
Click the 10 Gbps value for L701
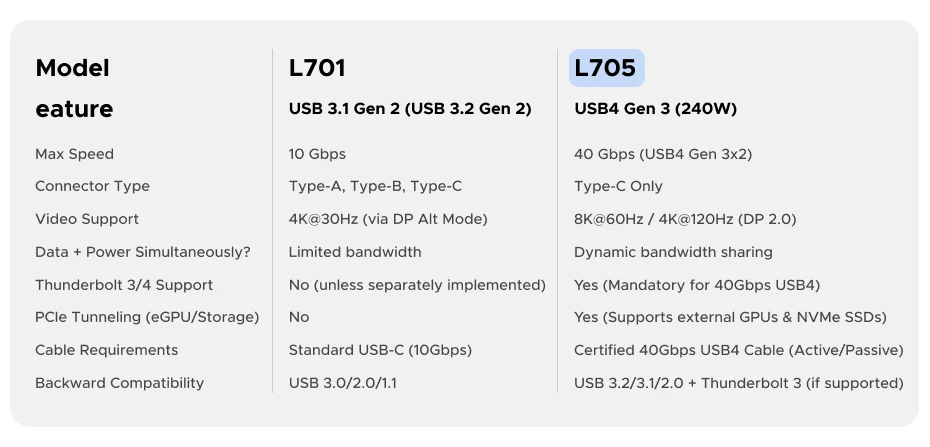coord(317,154)
